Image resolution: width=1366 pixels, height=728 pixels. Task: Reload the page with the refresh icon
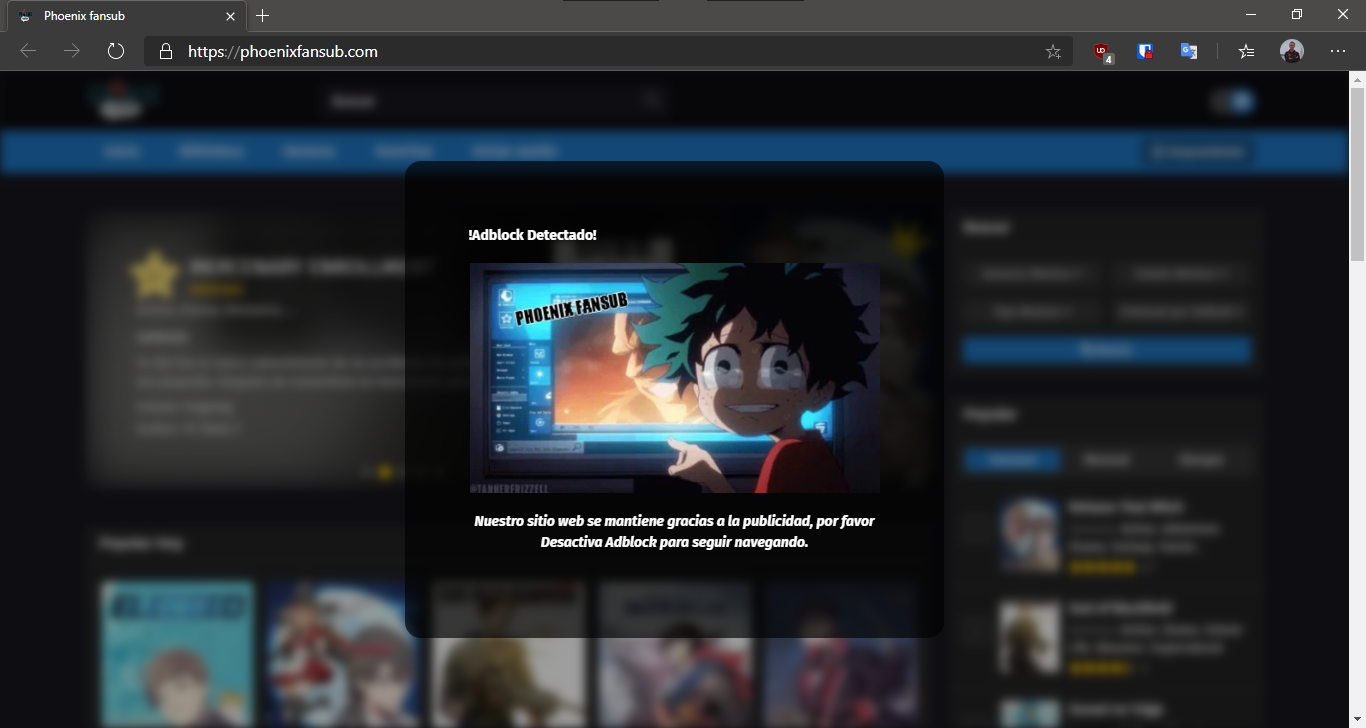coord(115,51)
